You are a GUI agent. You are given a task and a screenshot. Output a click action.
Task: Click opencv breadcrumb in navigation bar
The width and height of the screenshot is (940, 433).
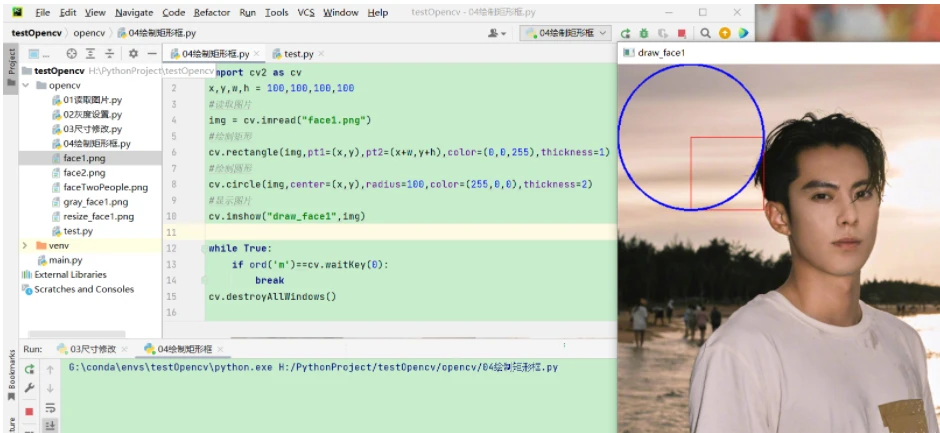click(89, 34)
